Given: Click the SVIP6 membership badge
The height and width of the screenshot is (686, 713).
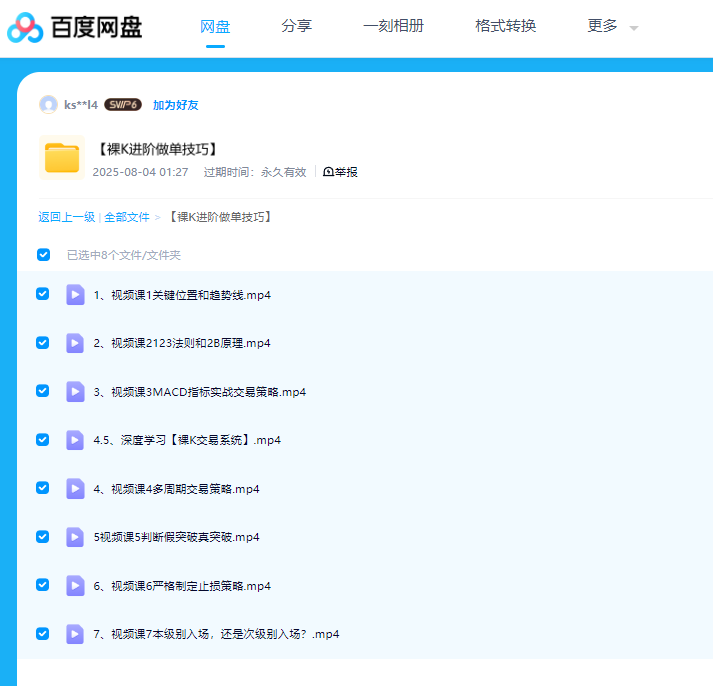Looking at the screenshot, I should click(122, 105).
